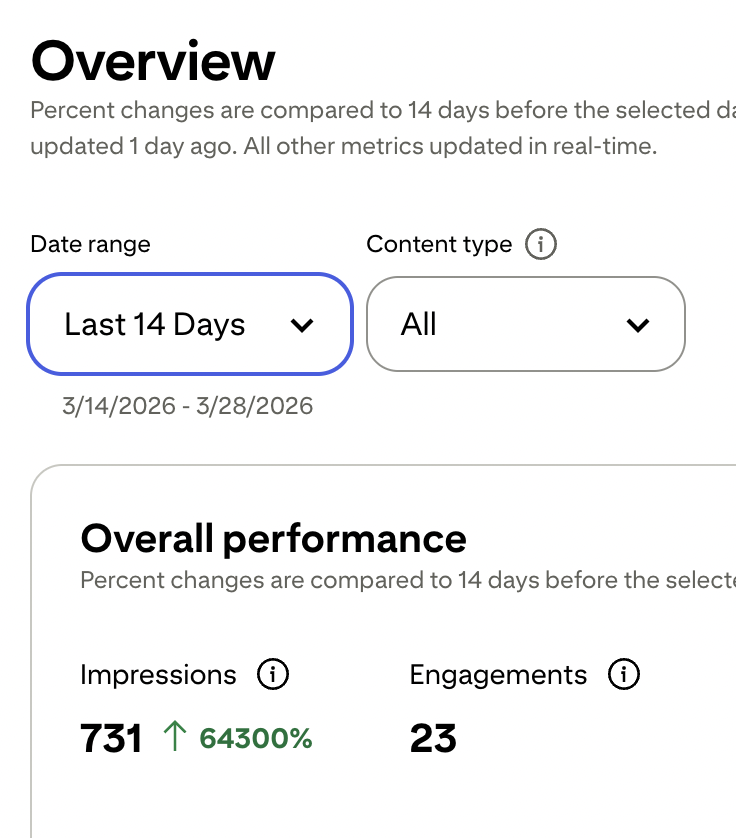736x838 pixels.
Task: Click the Engagements value 23
Action: click(x=433, y=739)
